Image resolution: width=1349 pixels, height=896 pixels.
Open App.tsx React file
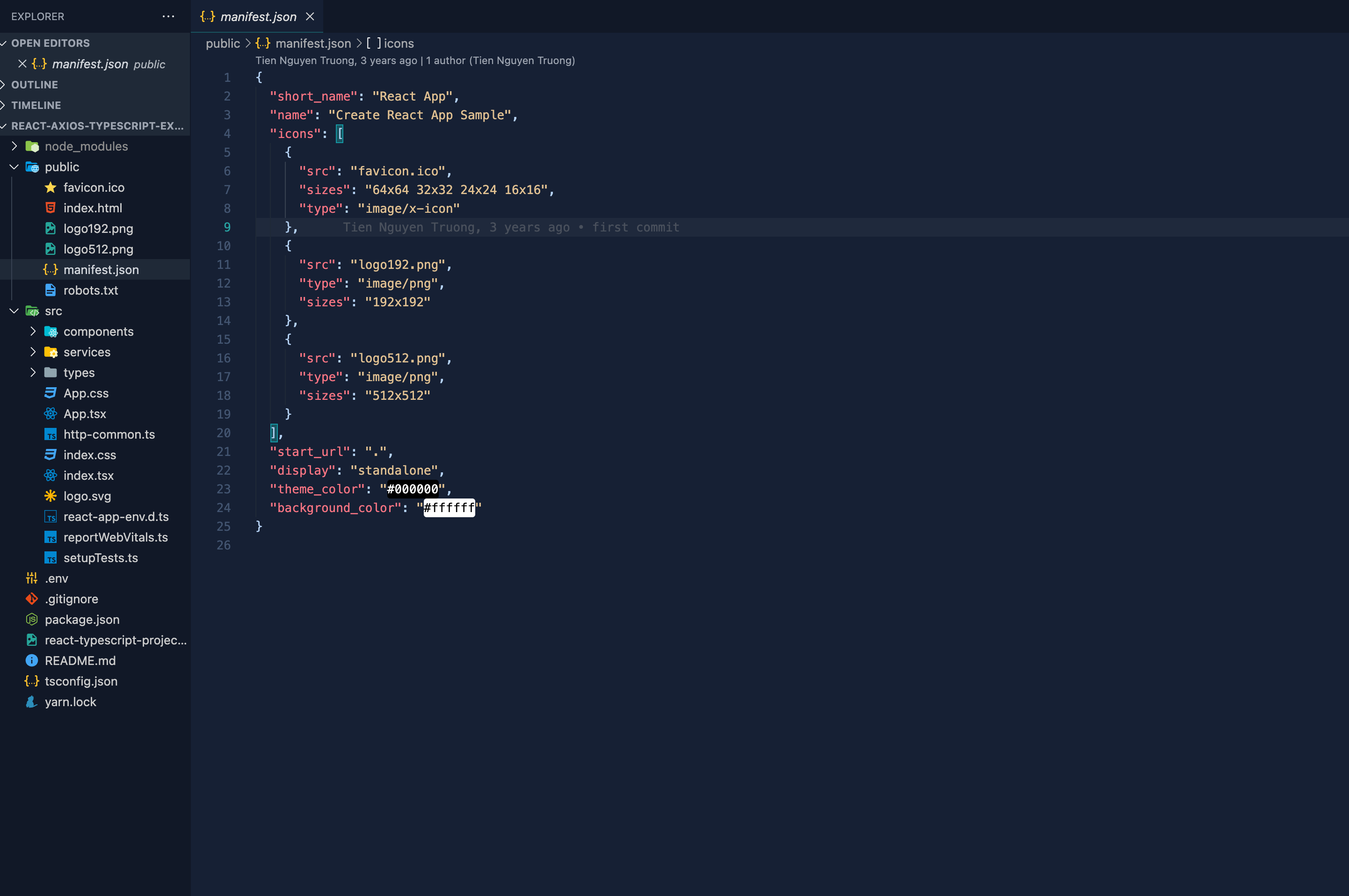[85, 414]
